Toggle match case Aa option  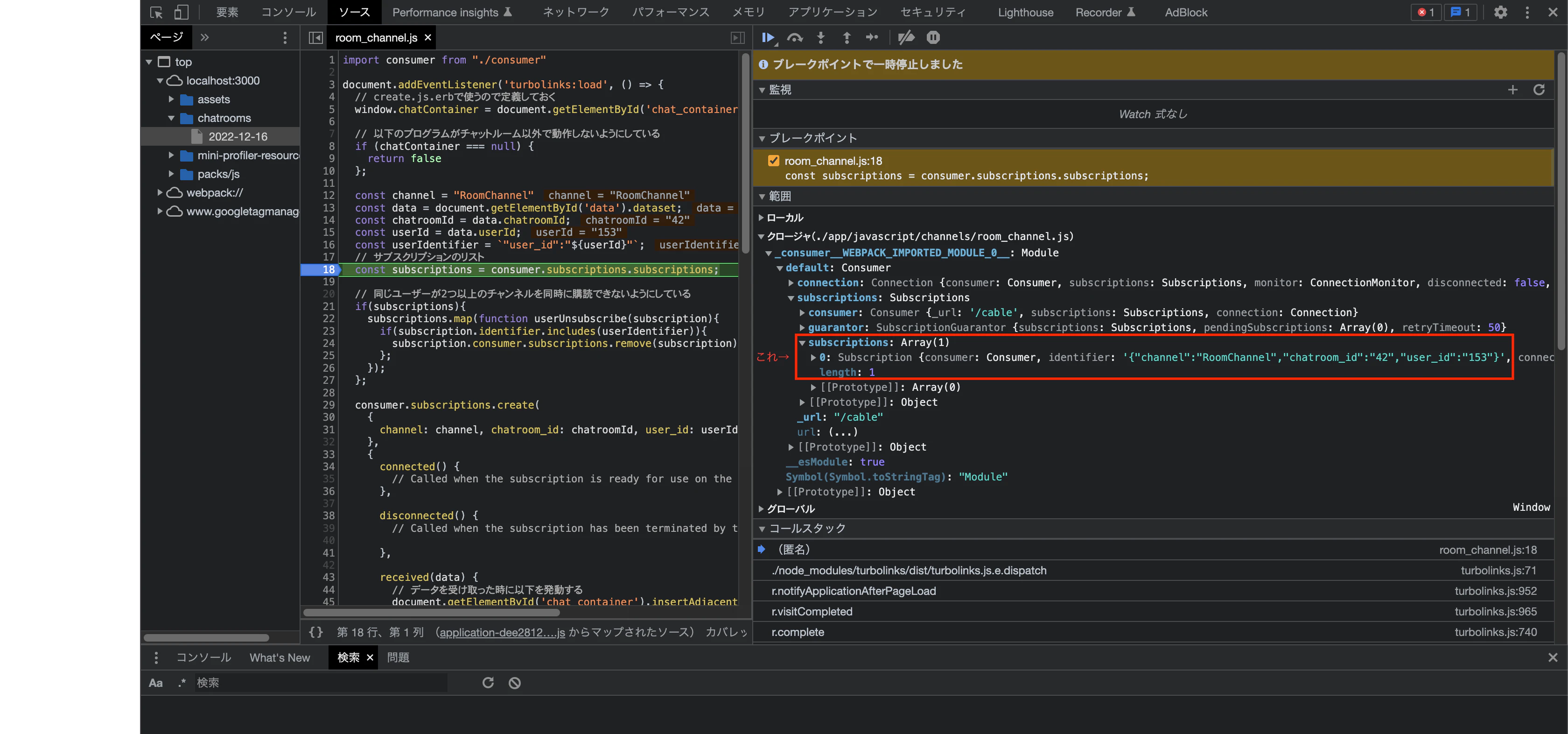(156, 683)
